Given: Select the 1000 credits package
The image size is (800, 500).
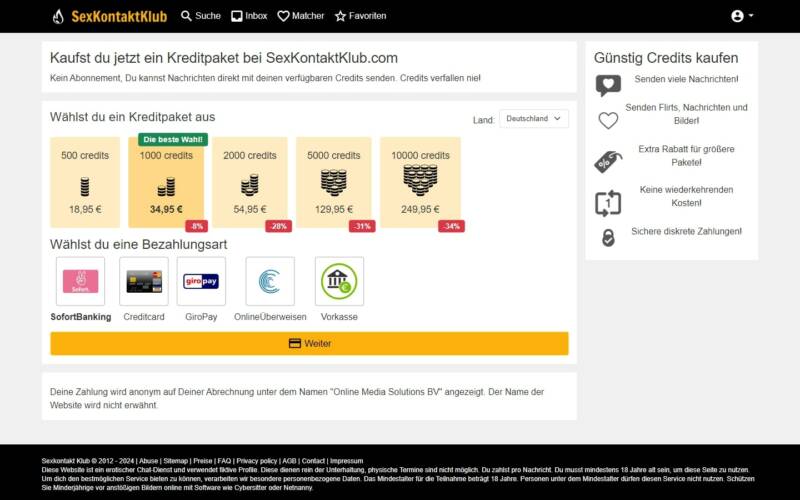Looking at the screenshot, I should point(166,182).
